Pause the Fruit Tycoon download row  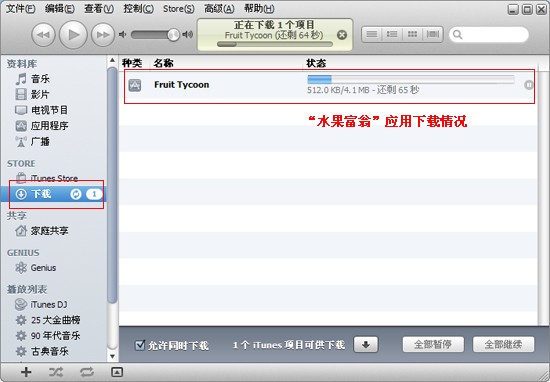click(529, 85)
